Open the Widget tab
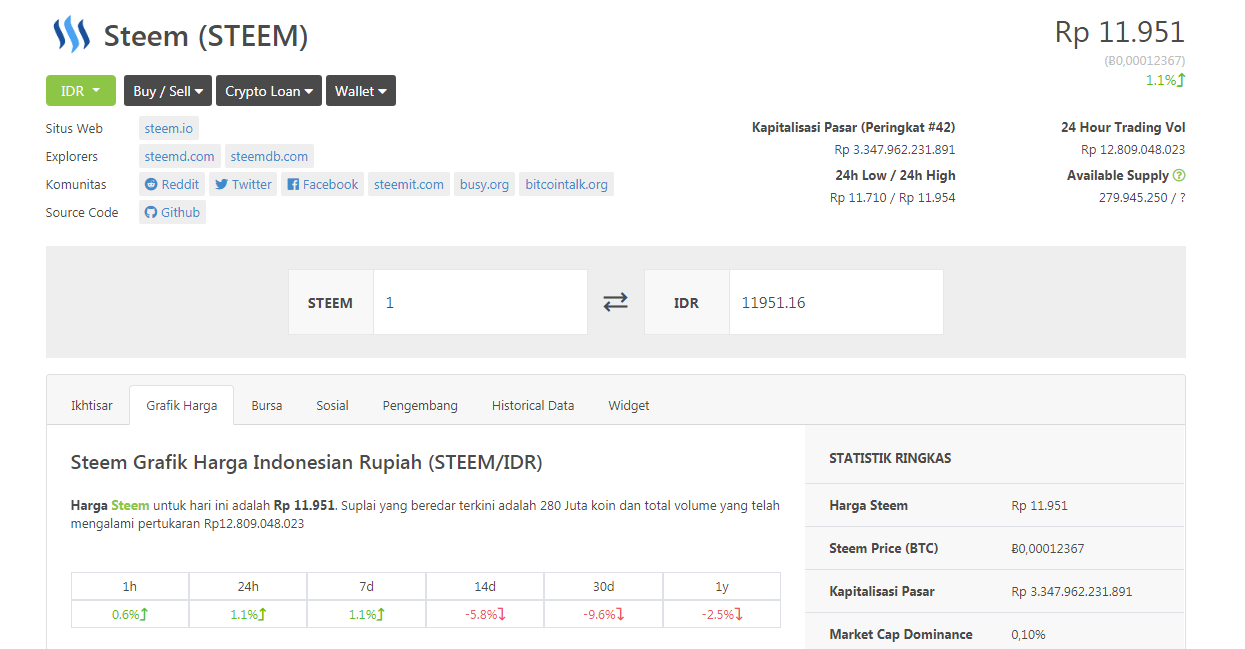The image size is (1245, 649). pyautogui.click(x=629, y=405)
